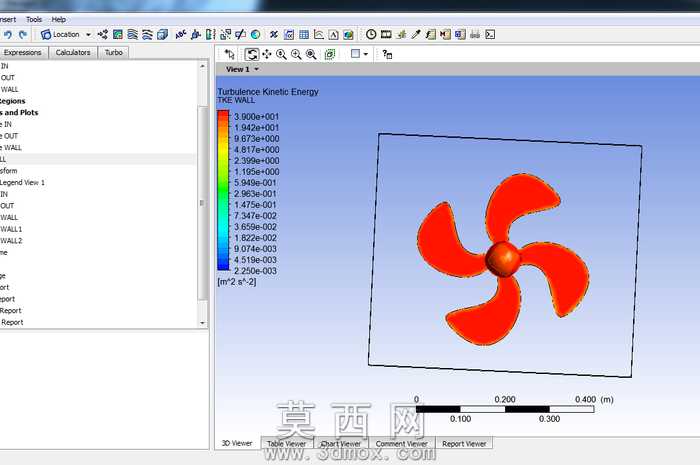Toggle the highlighting button in viewer

[330, 54]
